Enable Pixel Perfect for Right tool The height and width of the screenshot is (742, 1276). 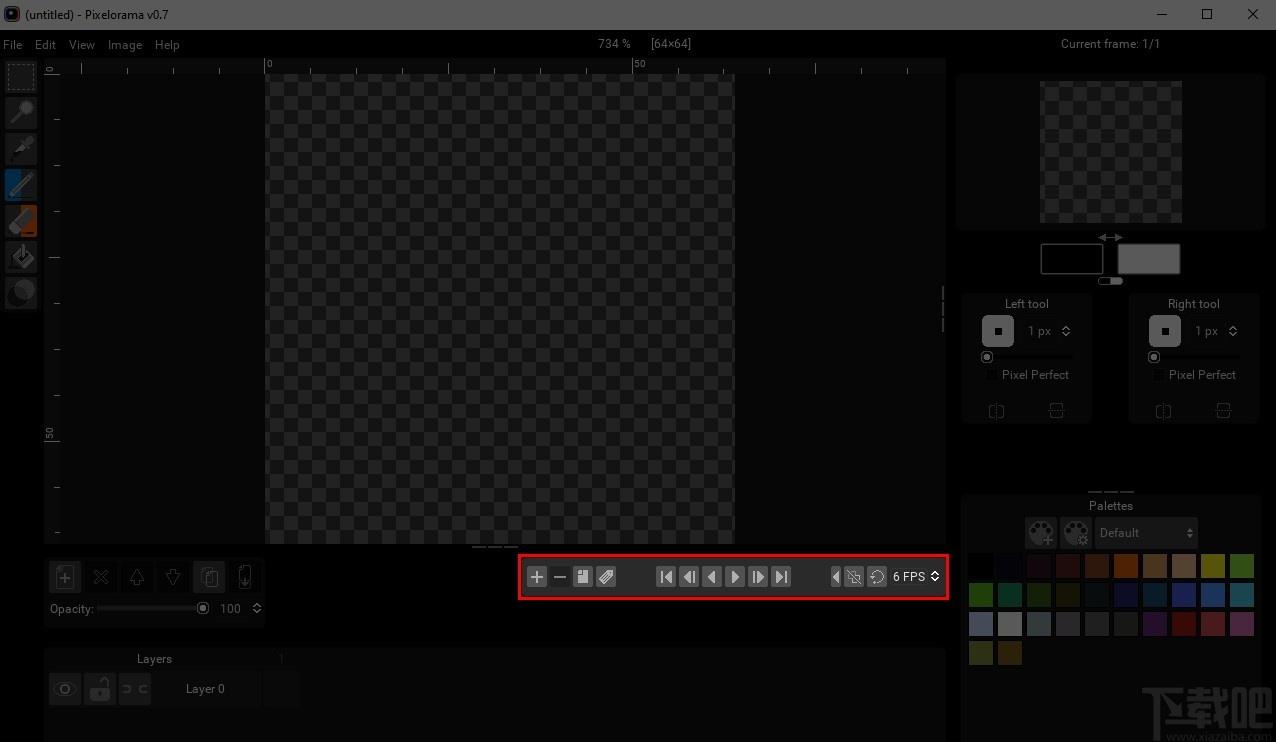(1158, 375)
